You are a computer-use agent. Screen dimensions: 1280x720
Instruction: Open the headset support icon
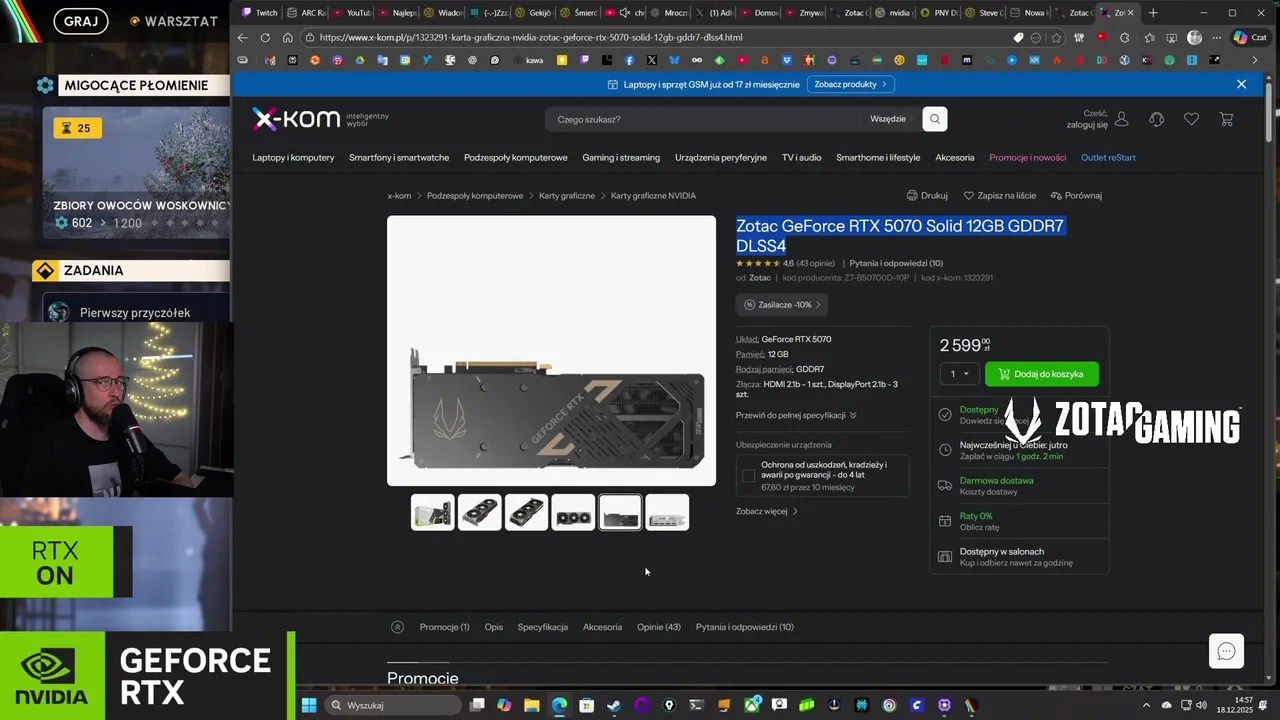point(1157,119)
